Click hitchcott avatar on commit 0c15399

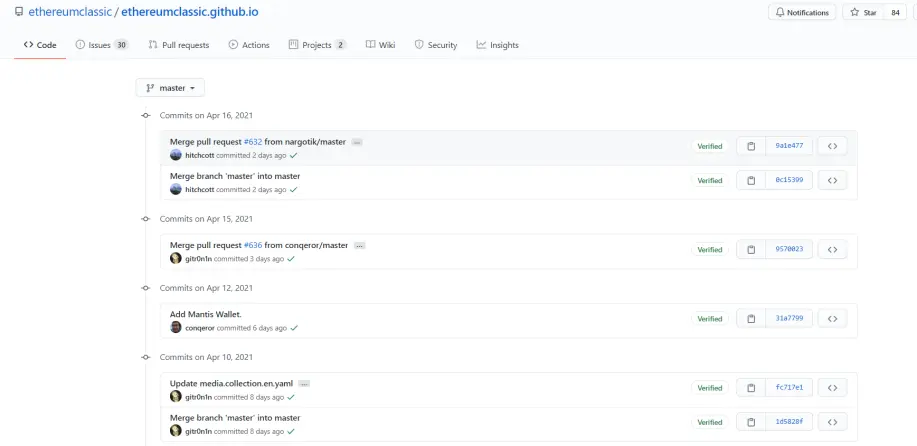coord(176,189)
